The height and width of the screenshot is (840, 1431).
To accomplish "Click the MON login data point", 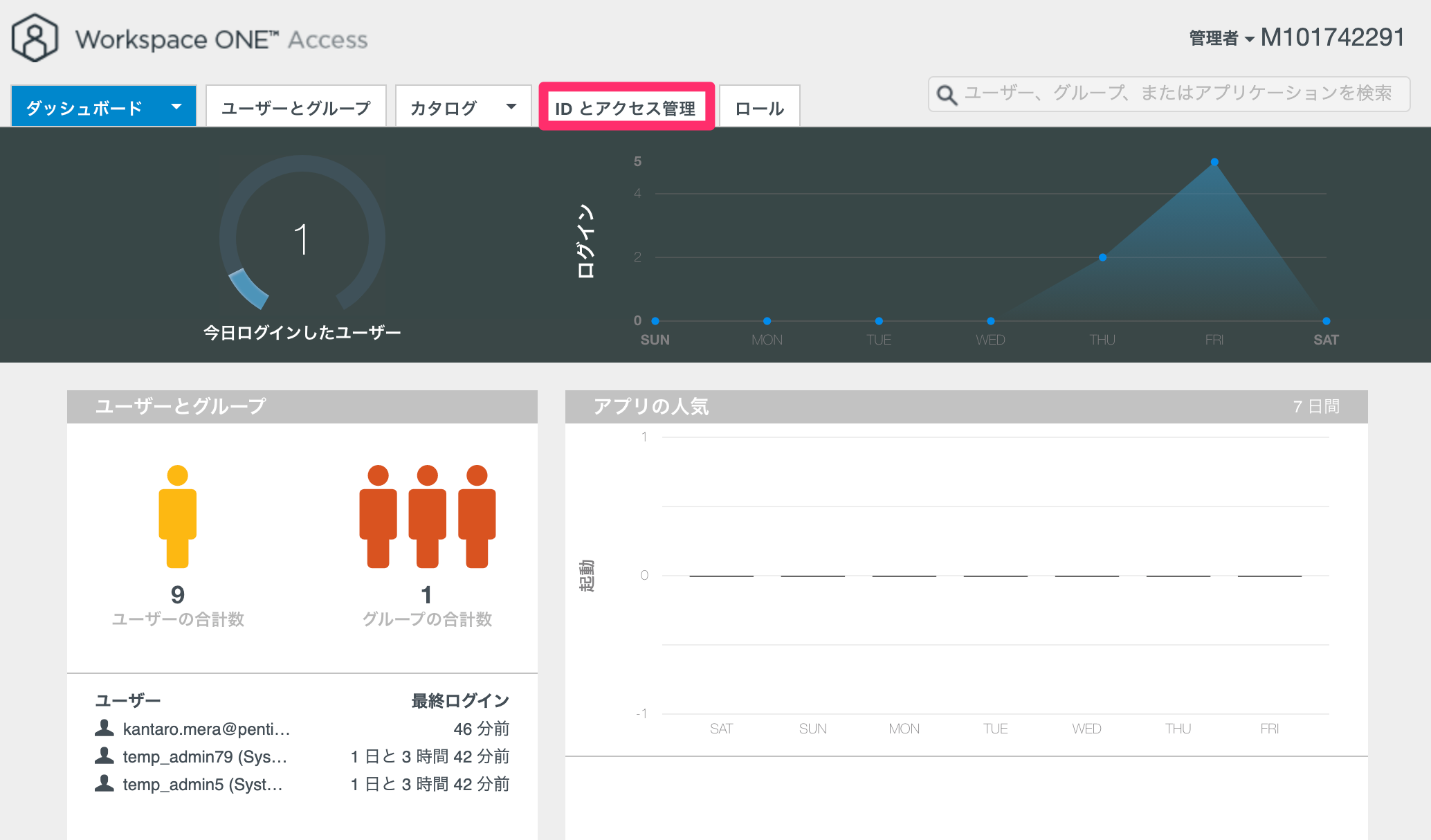I will [x=767, y=321].
